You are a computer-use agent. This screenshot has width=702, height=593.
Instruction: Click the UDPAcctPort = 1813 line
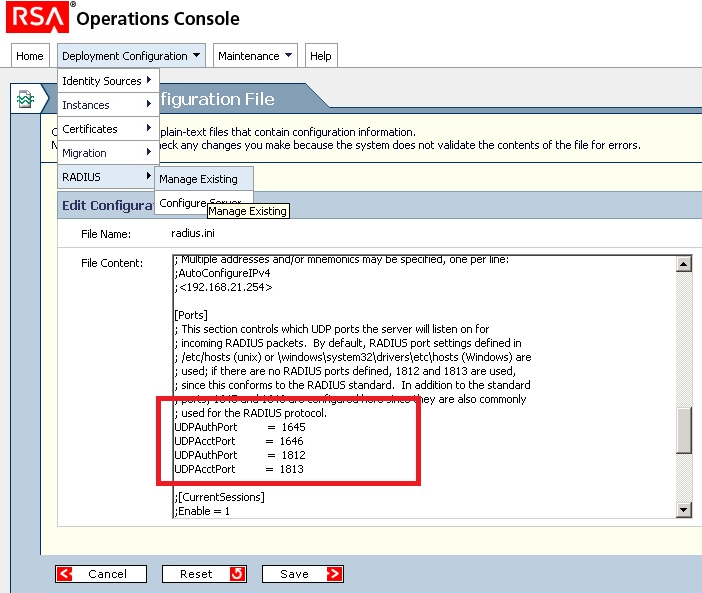239,469
